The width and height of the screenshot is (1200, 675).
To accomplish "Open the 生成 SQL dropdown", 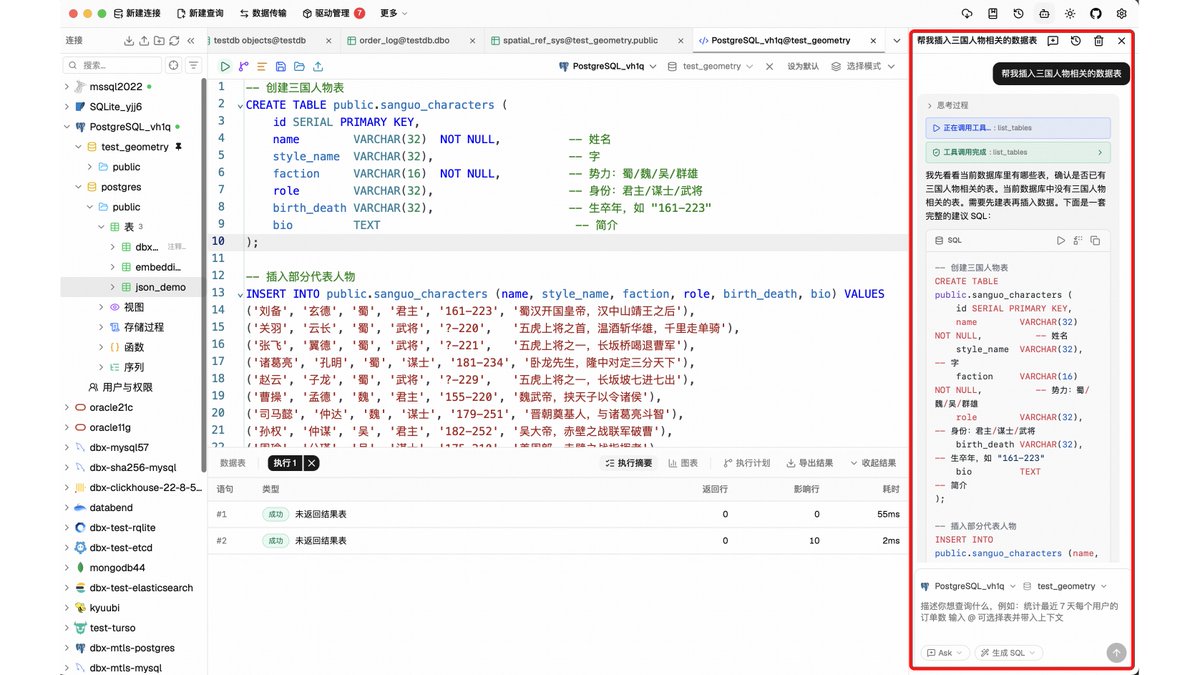I will [1009, 652].
